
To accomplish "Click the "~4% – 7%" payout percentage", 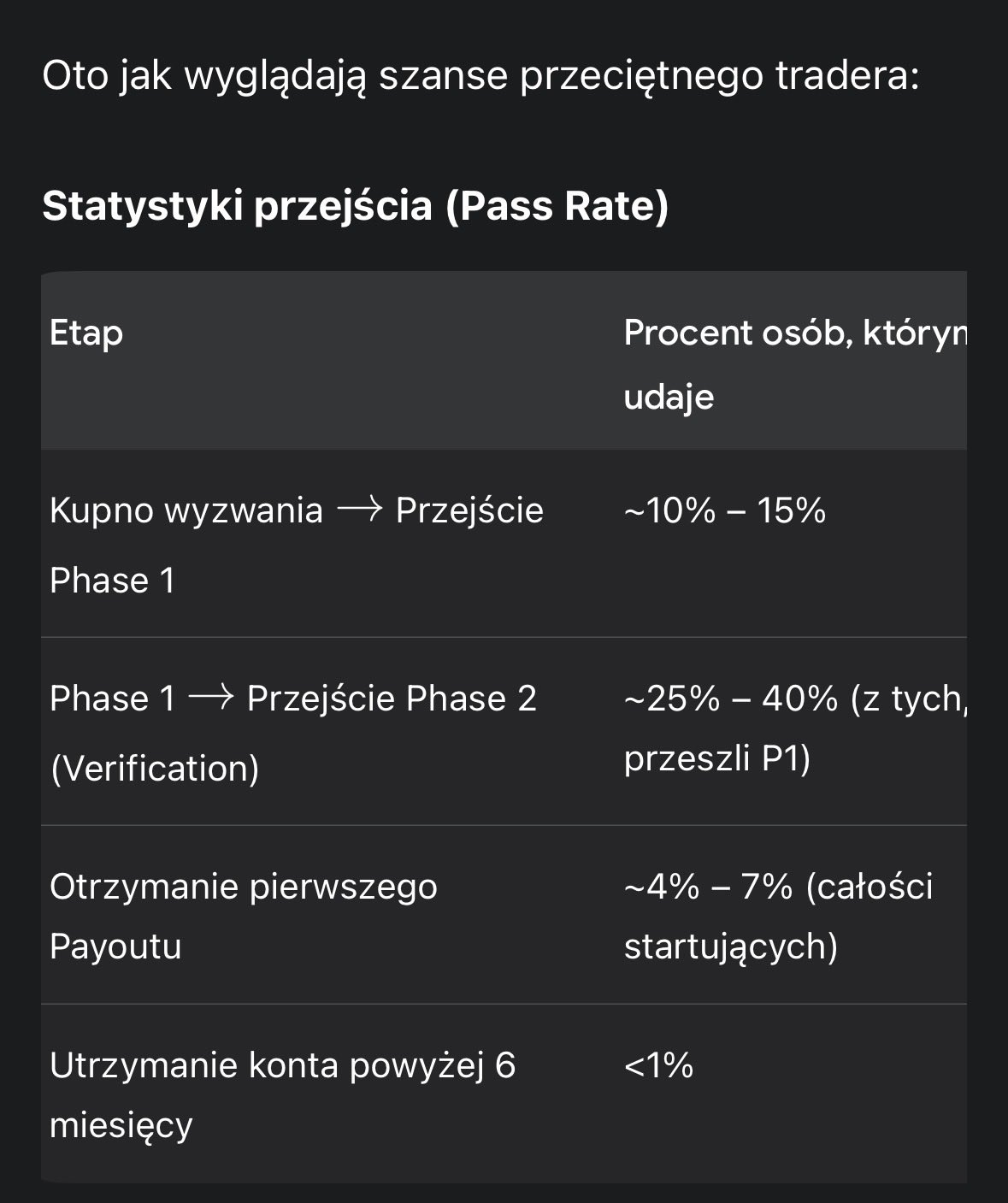I will [x=708, y=887].
